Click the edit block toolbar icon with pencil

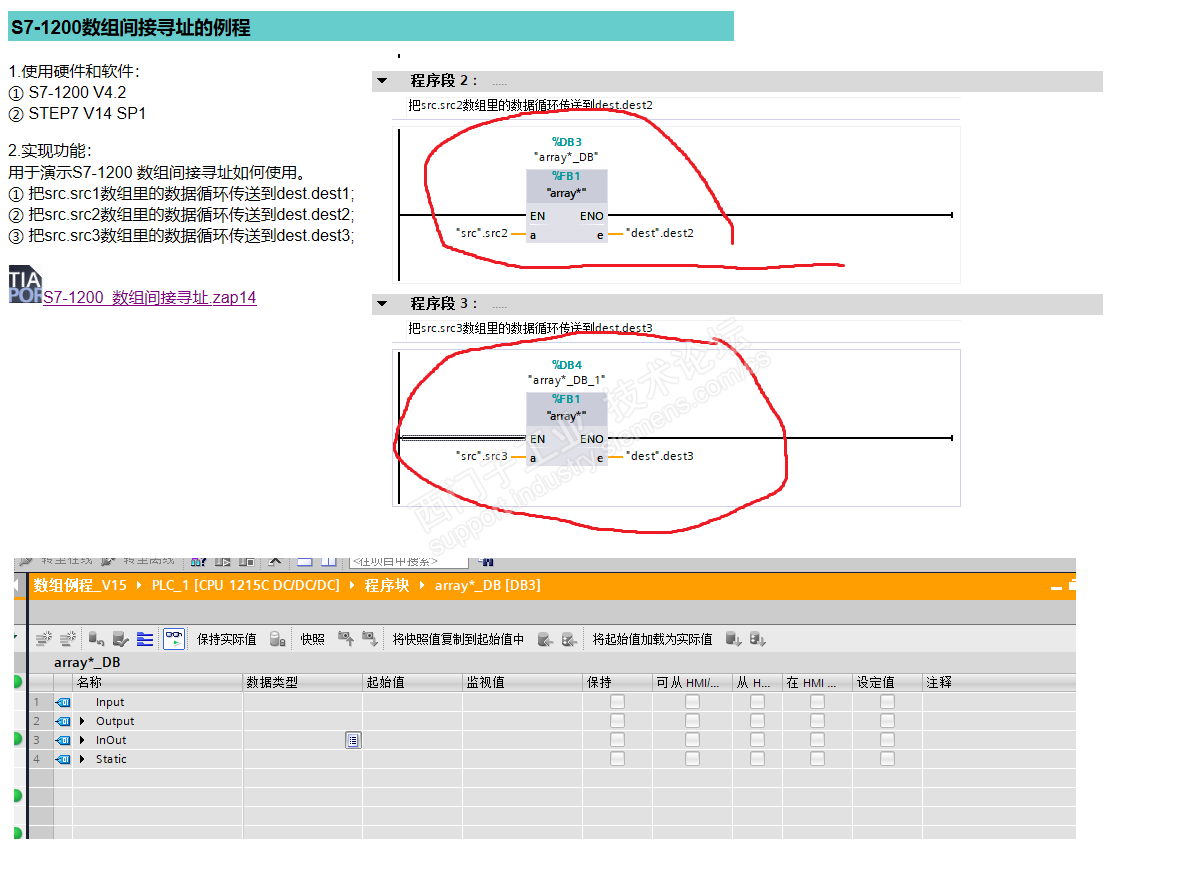(x=120, y=639)
